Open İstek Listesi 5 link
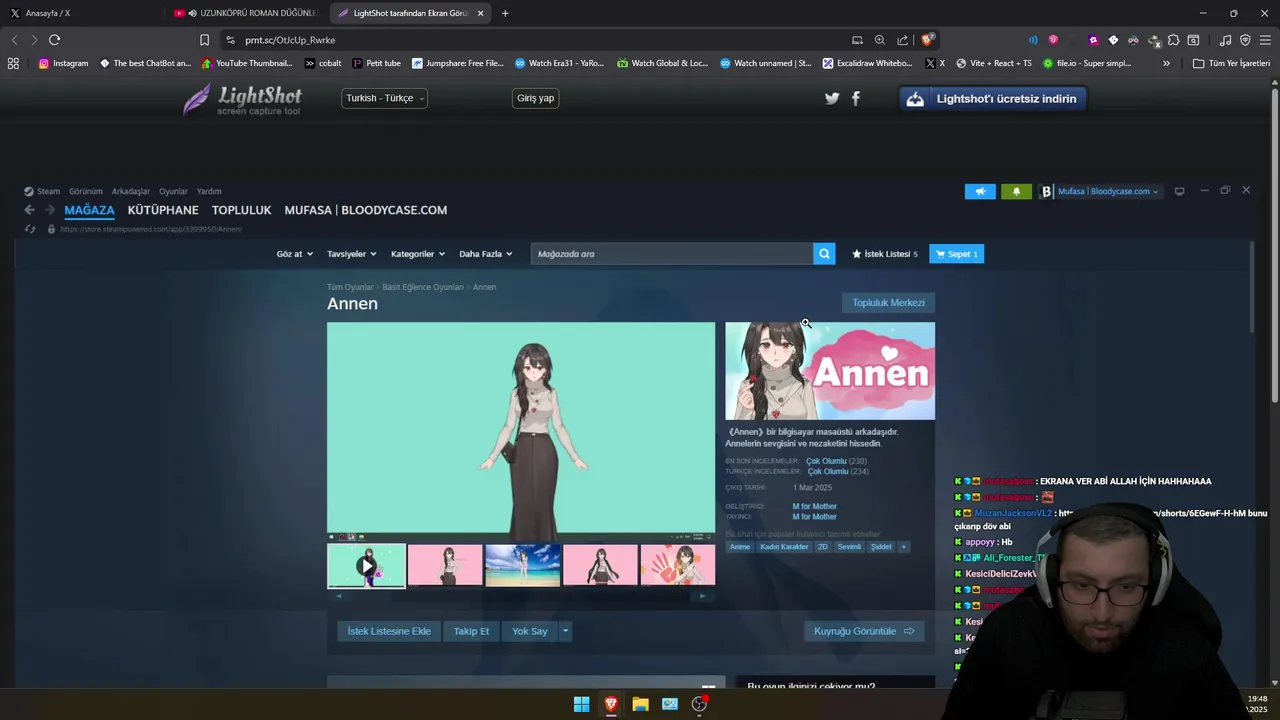This screenshot has width=1280, height=720. [x=885, y=254]
